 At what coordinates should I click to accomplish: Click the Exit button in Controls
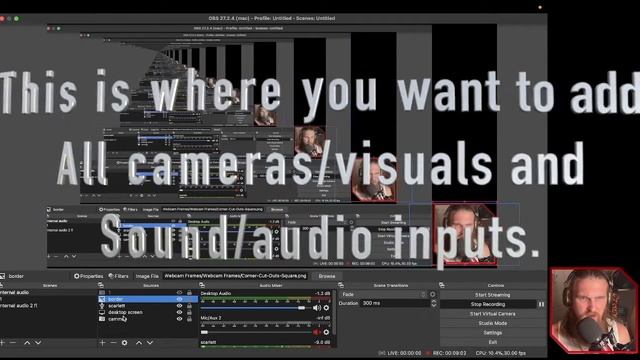click(x=493, y=342)
